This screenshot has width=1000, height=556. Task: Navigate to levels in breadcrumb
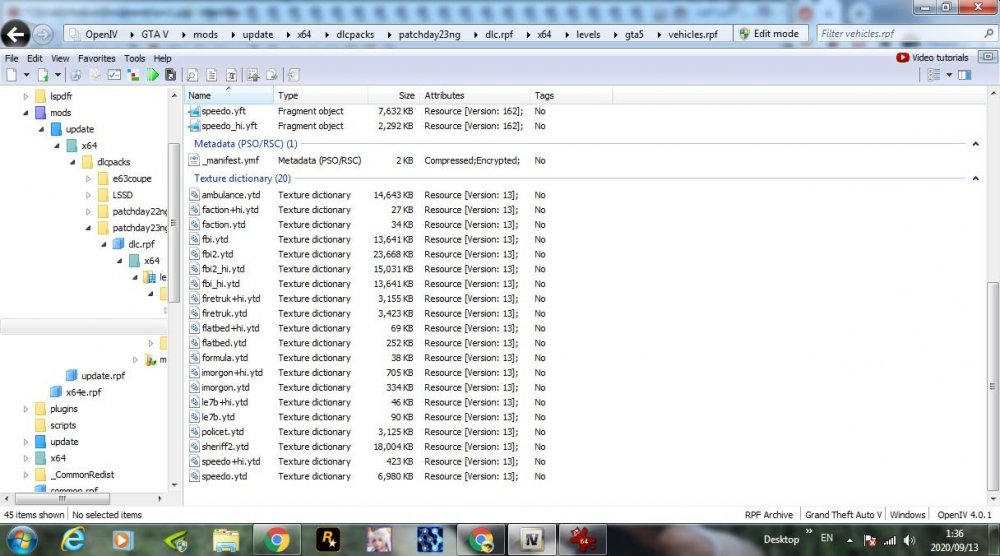click(x=588, y=34)
